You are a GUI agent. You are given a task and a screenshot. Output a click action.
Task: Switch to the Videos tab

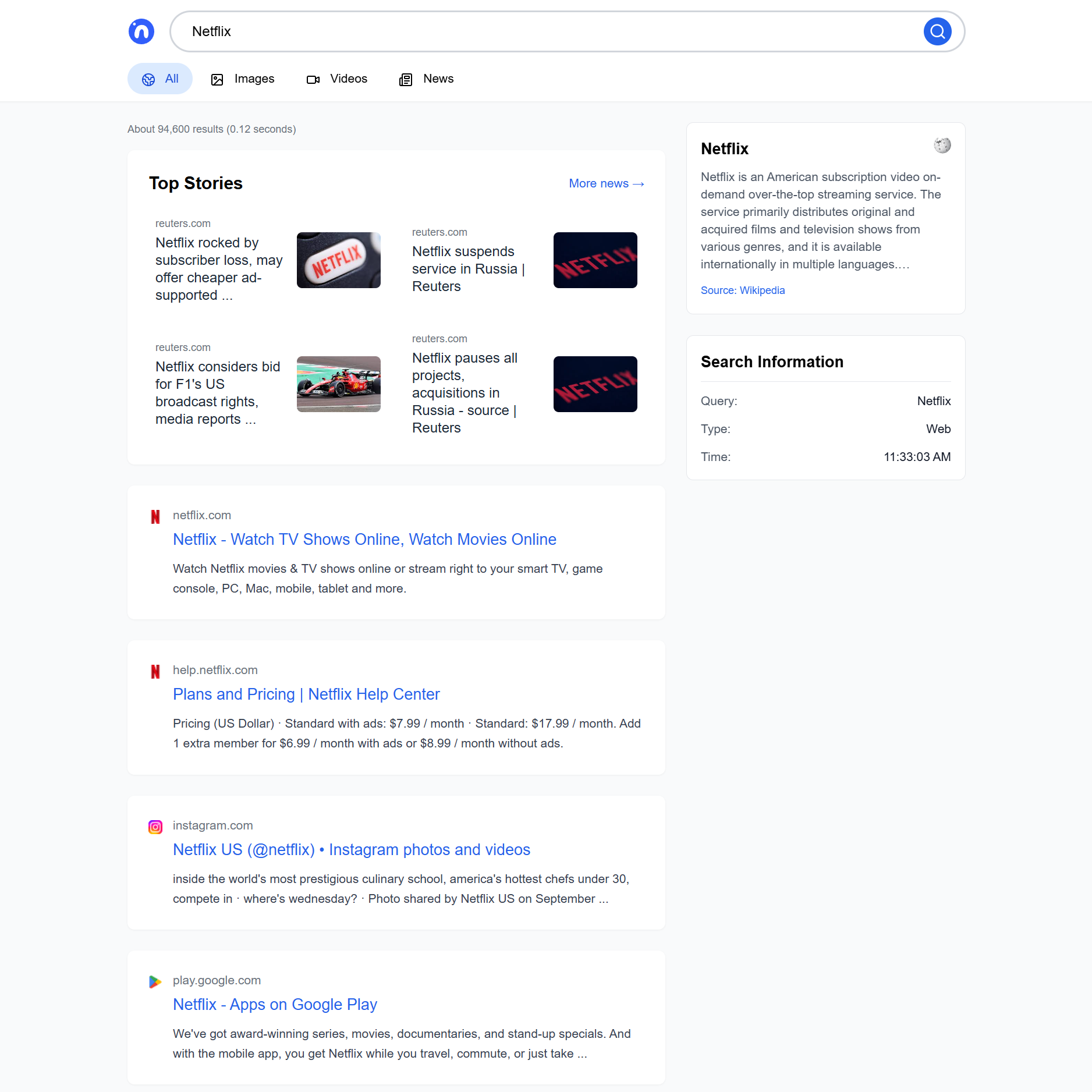[337, 79]
